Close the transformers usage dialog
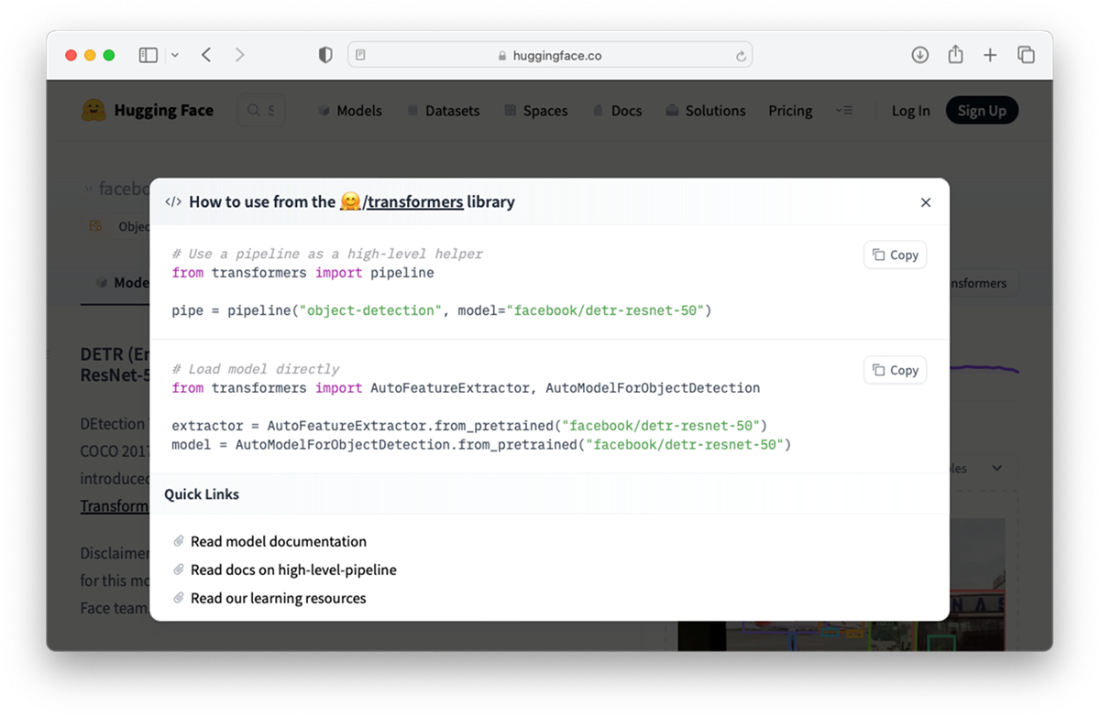1100x716 pixels. (925, 203)
